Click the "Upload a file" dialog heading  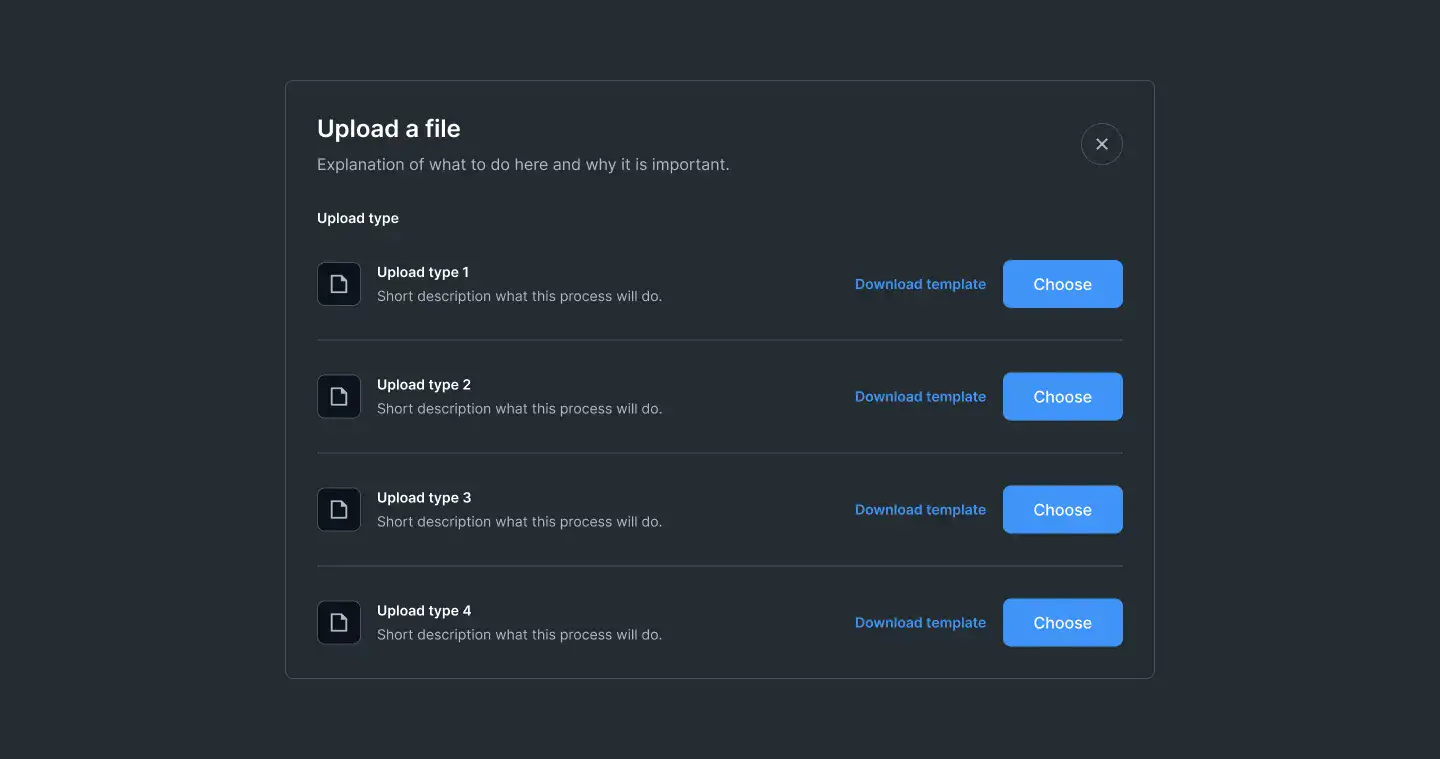click(x=389, y=129)
